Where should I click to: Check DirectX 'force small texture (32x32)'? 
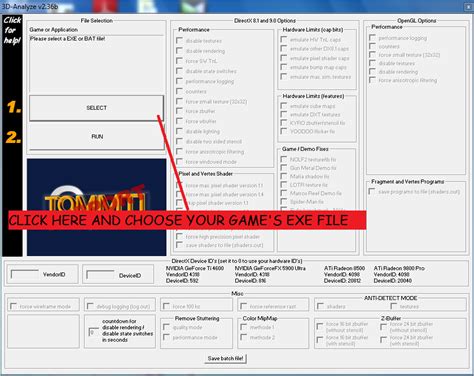pos(179,101)
